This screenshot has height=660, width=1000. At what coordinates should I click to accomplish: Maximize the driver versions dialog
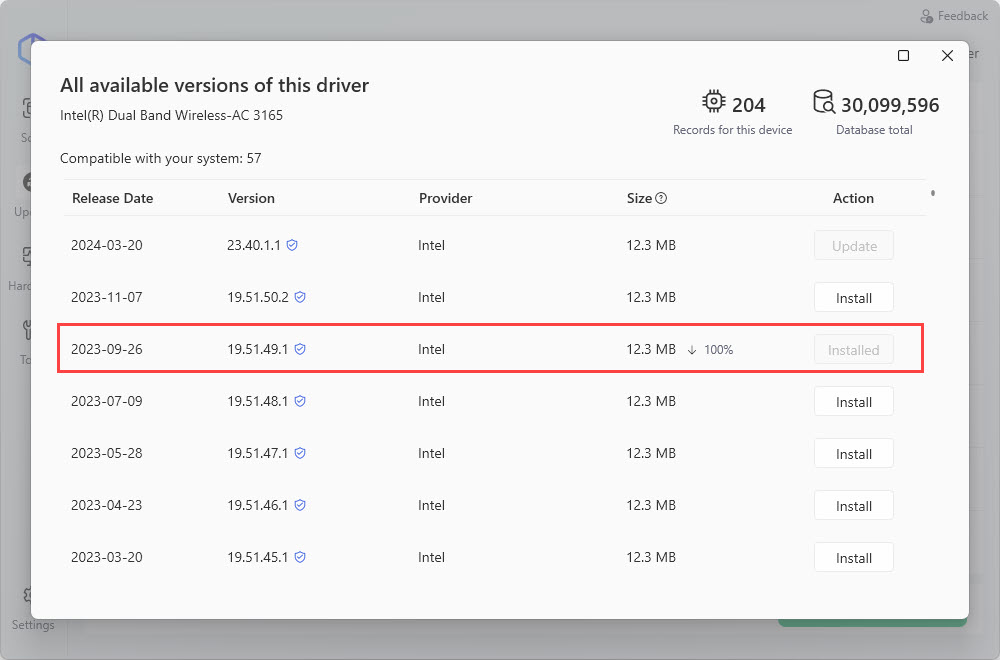point(903,56)
